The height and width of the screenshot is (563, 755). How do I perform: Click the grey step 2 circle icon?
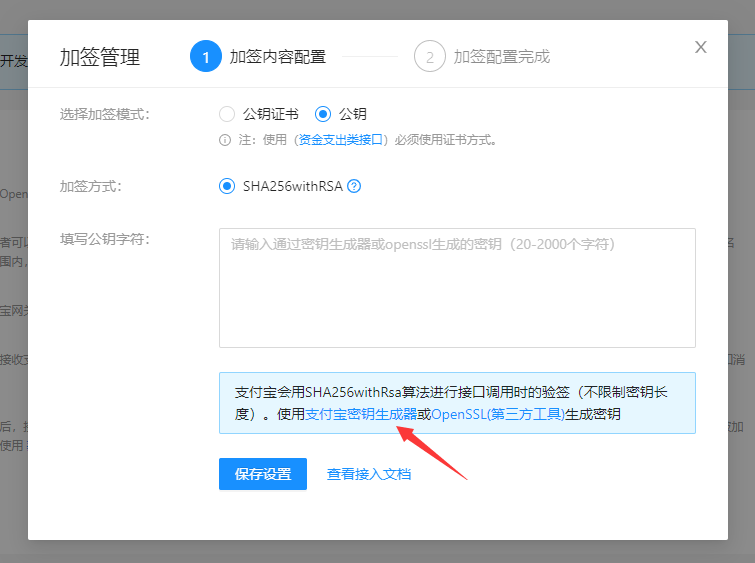430,56
